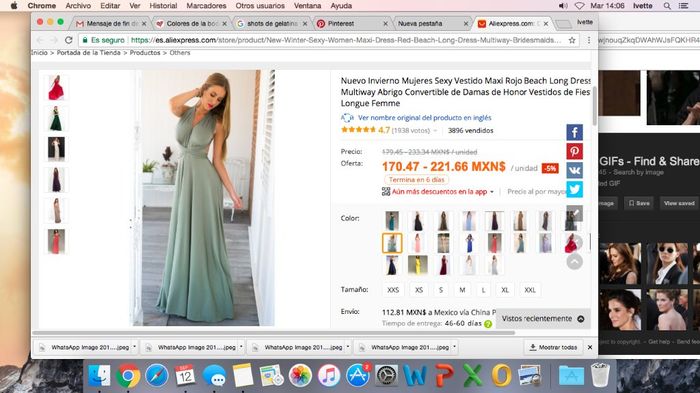Click the delivery time help question icon
The height and width of the screenshot is (393, 700).
pyautogui.click(x=488, y=324)
